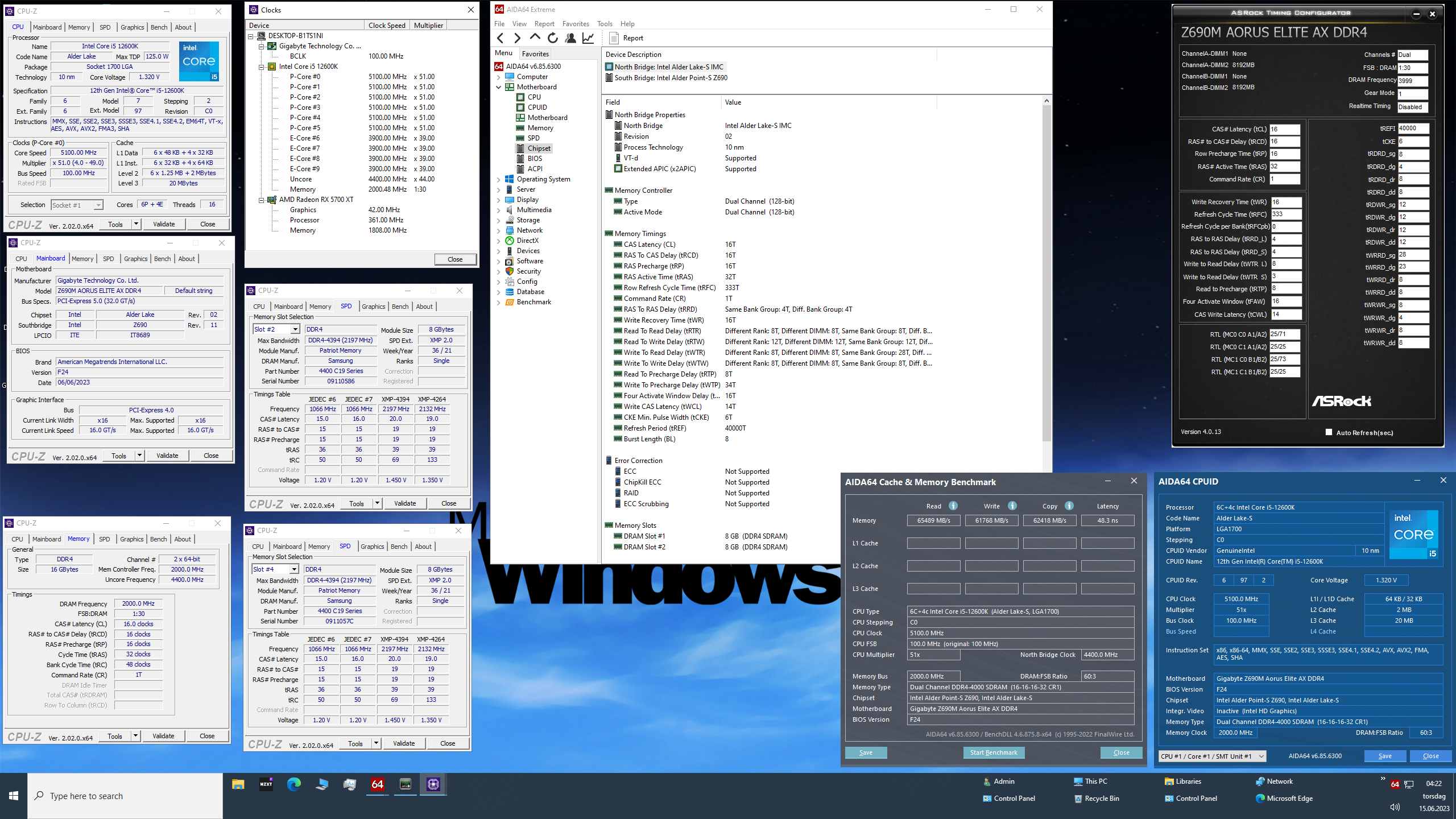The height and width of the screenshot is (819, 1456).
Task: Select CPUID item under Motherboard tree
Action: pyautogui.click(x=537, y=107)
